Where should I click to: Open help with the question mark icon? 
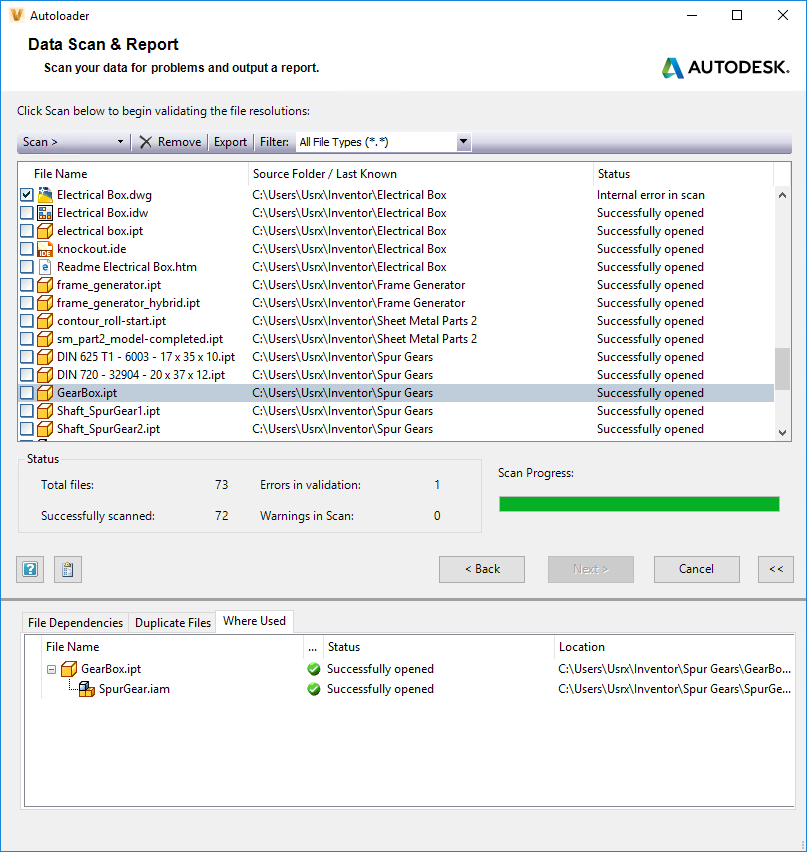[x=30, y=569]
